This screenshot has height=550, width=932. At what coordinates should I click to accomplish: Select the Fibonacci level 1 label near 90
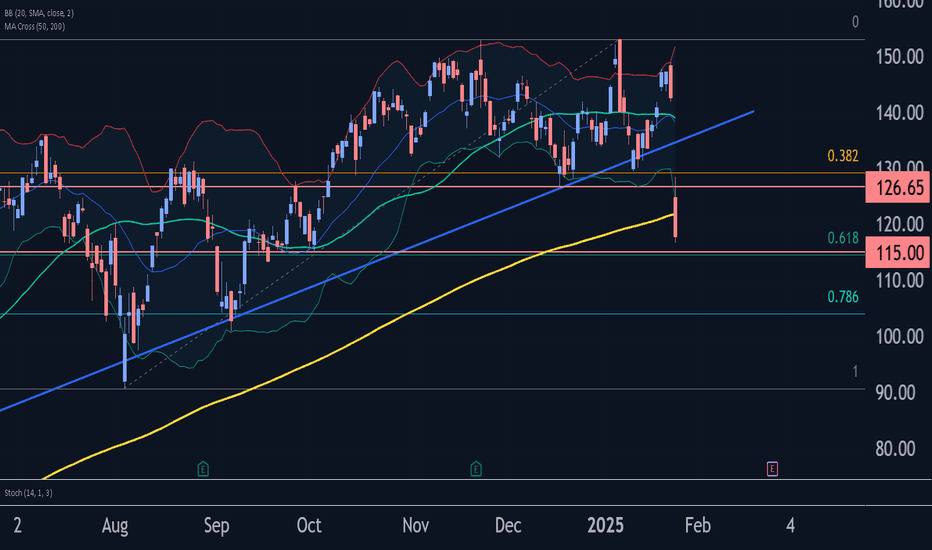click(855, 372)
